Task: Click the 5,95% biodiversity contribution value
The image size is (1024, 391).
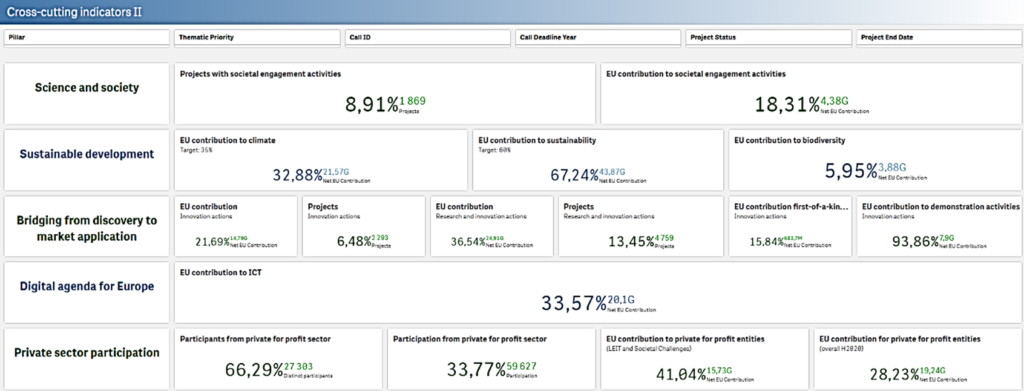Action: pos(851,172)
